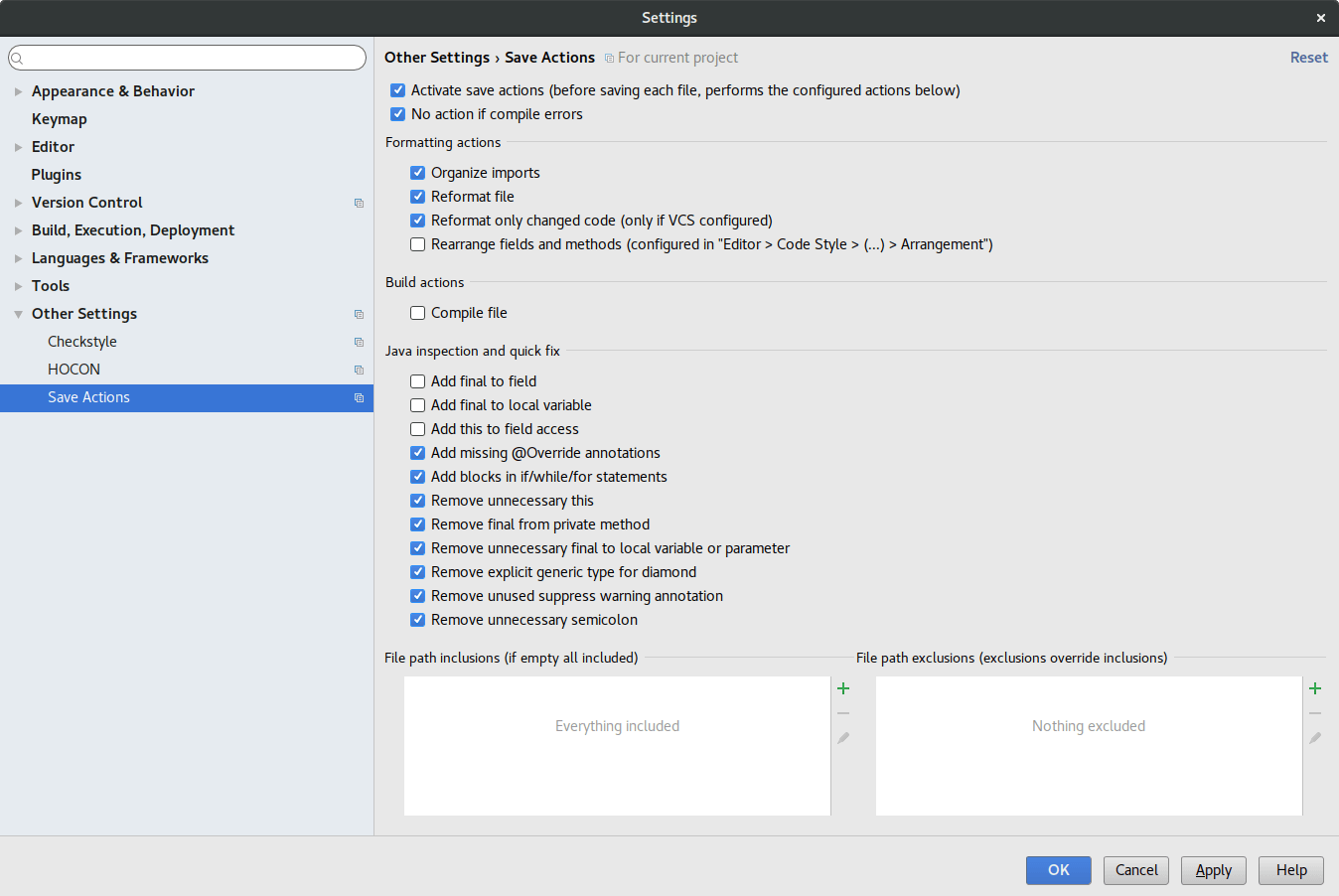The width and height of the screenshot is (1339, 896).
Task: Toggle Remove final from private method
Action: pyautogui.click(x=418, y=524)
